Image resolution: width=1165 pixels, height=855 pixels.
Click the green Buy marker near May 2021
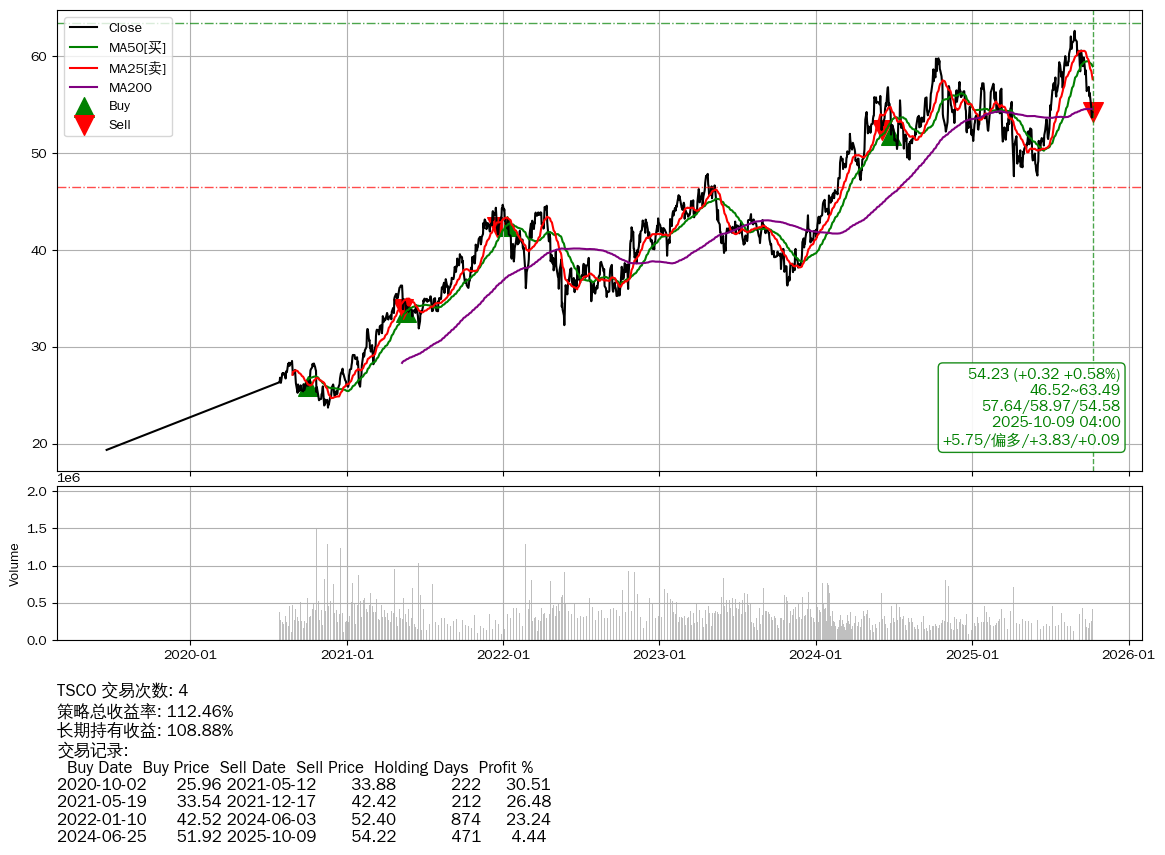point(406,313)
